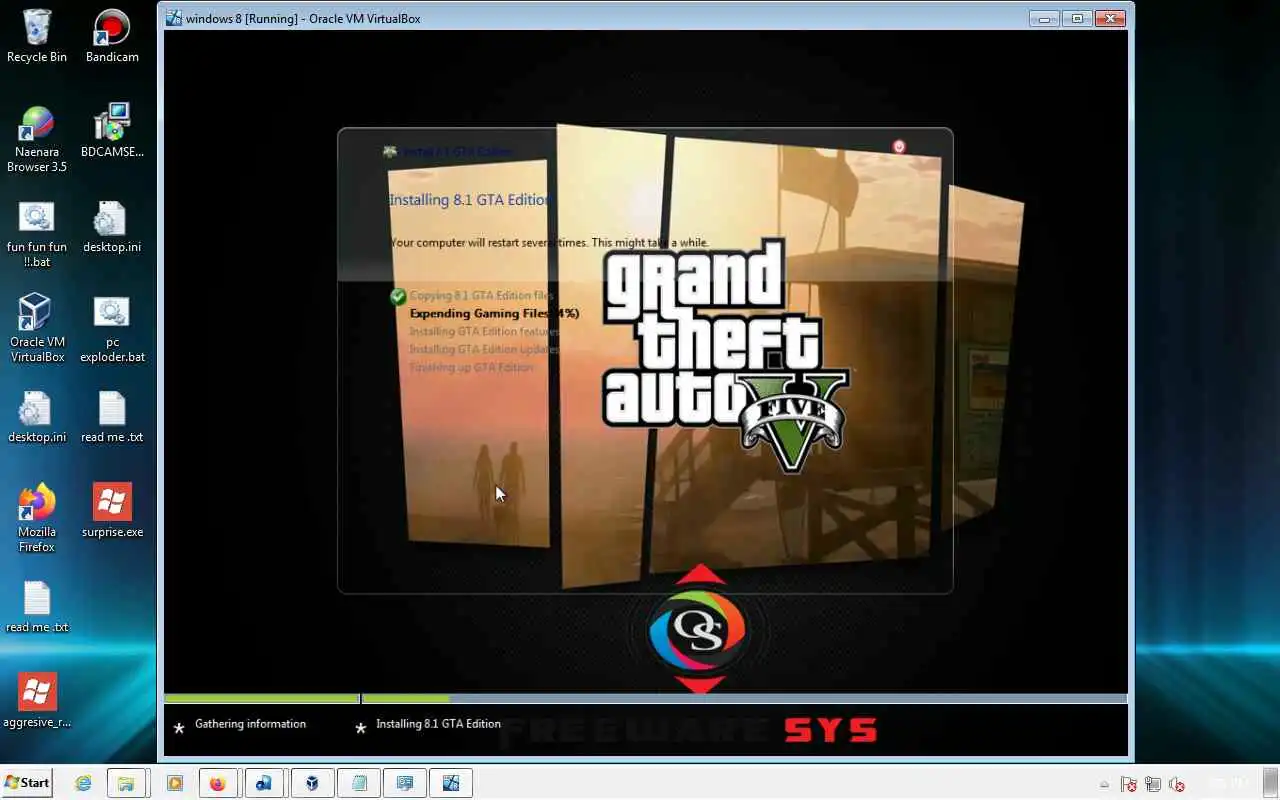Select desktop.ini below the Oracle VM VirtualBox shortcut
This screenshot has width=1280, height=800.
click(37, 416)
